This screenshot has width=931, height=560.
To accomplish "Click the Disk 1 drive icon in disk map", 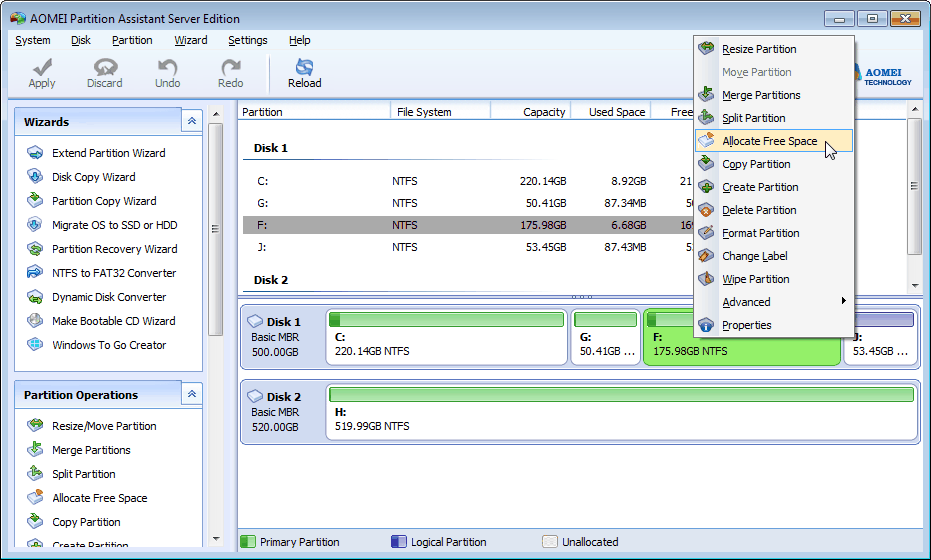I will coord(255,321).
